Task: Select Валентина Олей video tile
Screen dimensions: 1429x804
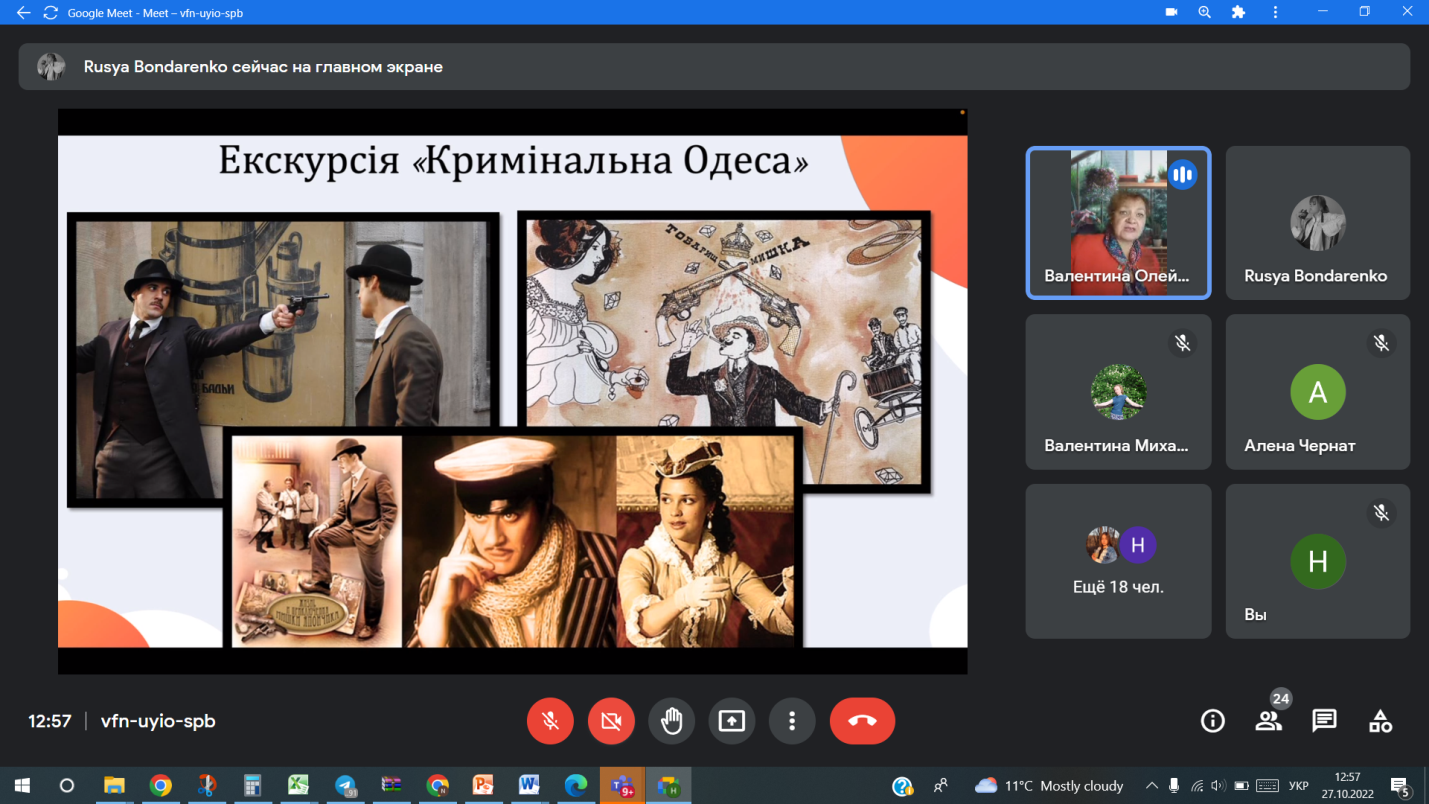Action: 1118,223
